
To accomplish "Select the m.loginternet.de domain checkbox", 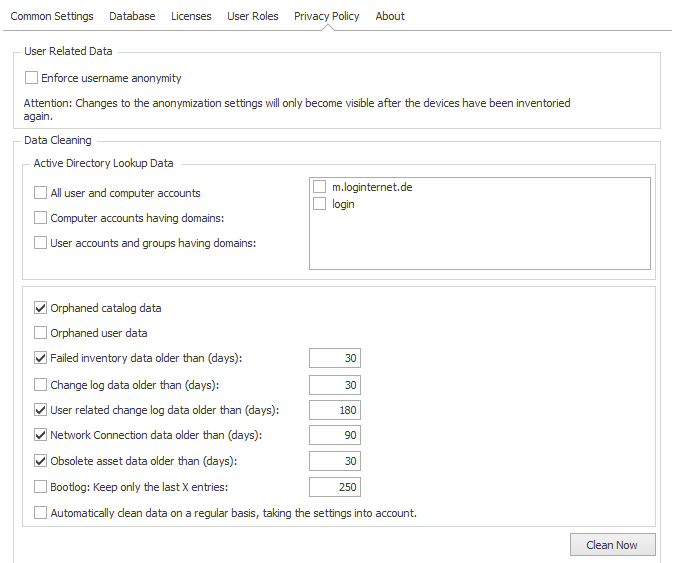I will [319, 187].
